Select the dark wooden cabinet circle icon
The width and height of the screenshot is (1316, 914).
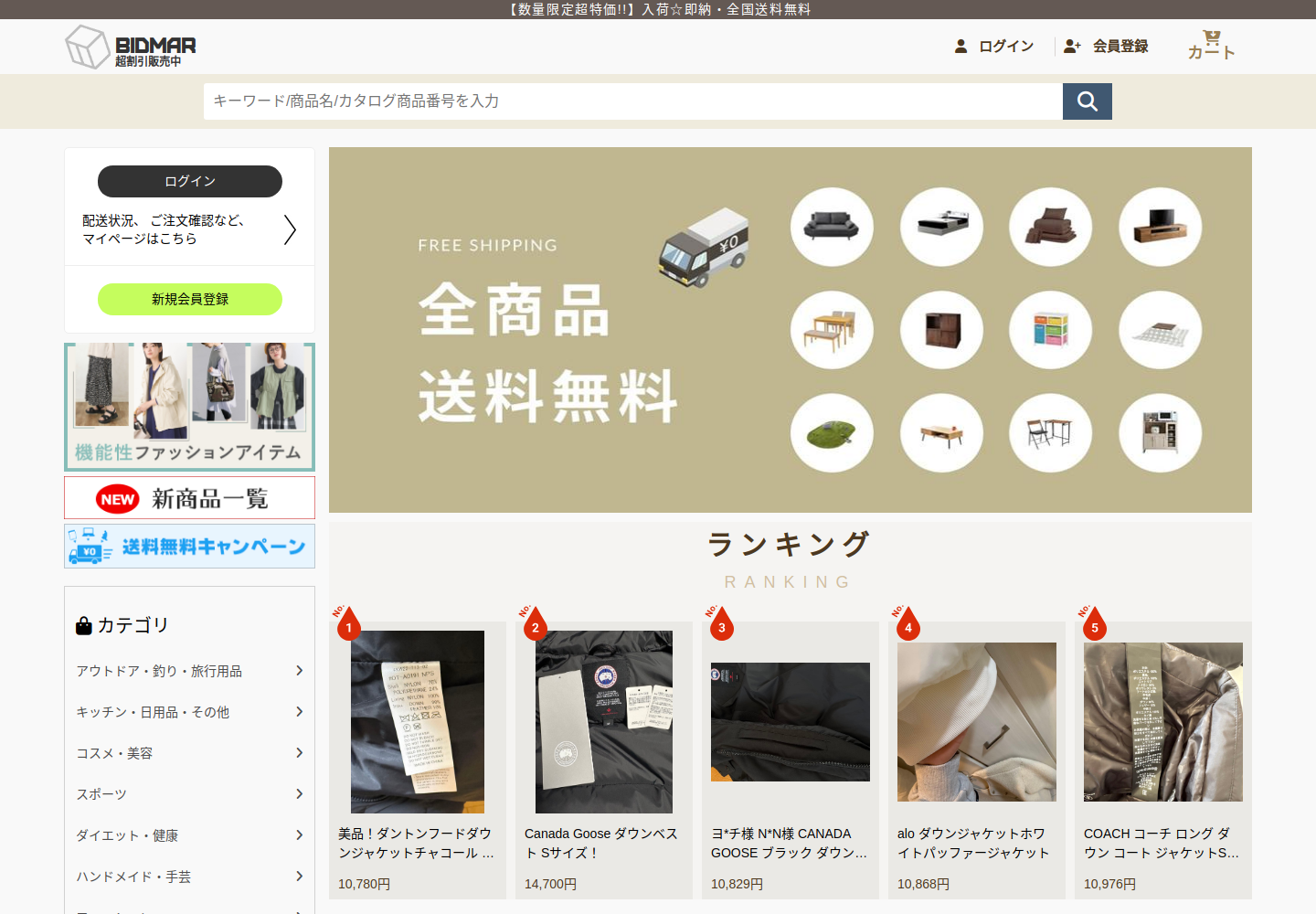(941, 330)
